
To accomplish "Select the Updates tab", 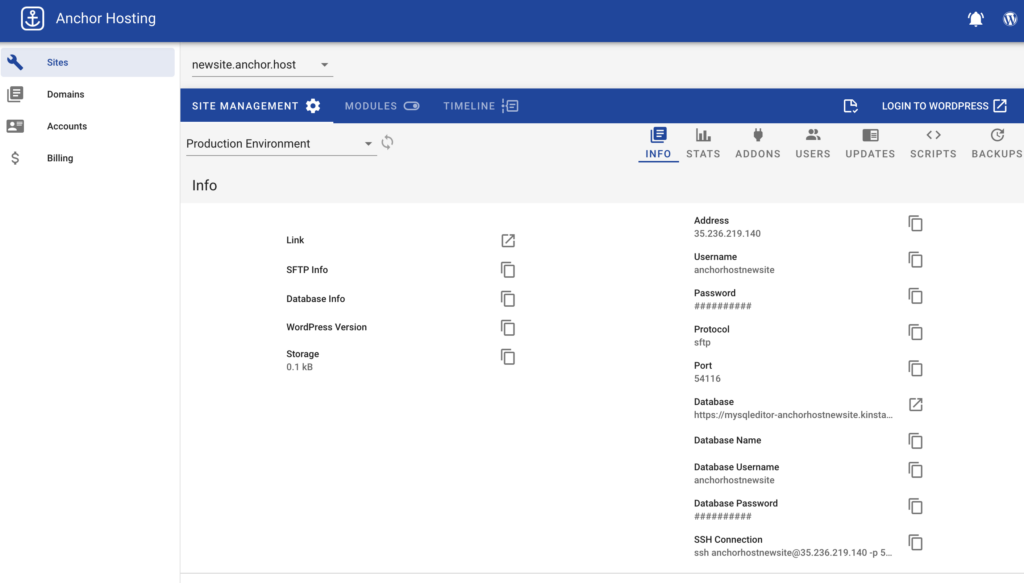I will coord(871,144).
